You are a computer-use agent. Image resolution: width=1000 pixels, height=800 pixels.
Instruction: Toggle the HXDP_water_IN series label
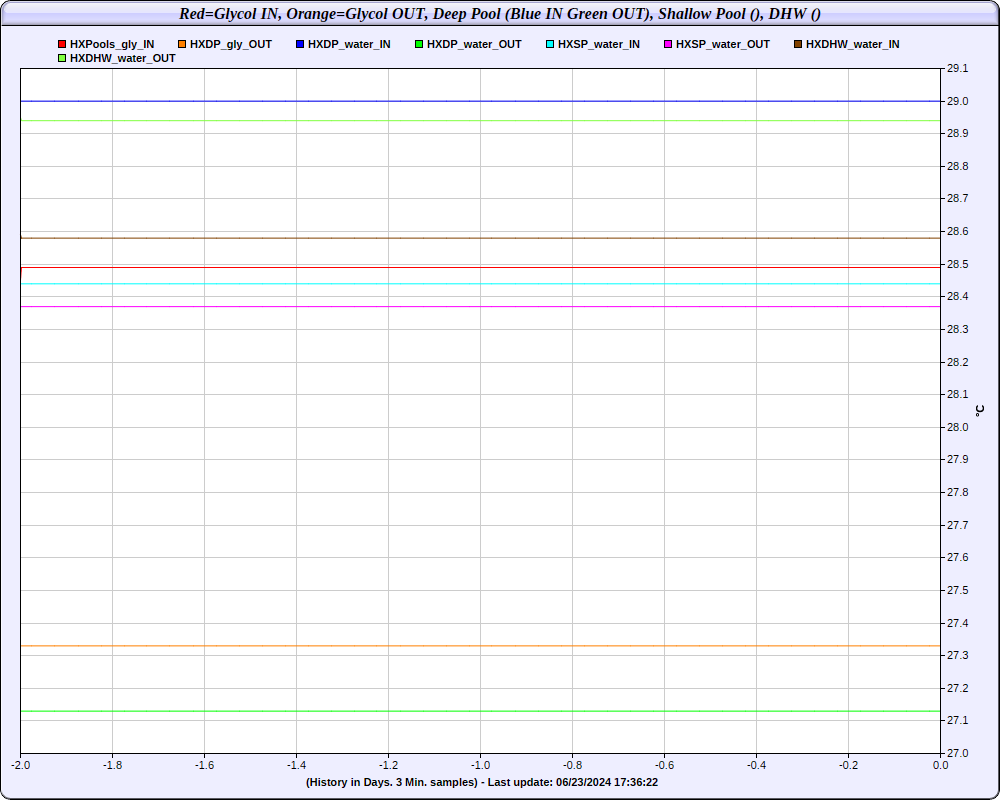click(349, 45)
